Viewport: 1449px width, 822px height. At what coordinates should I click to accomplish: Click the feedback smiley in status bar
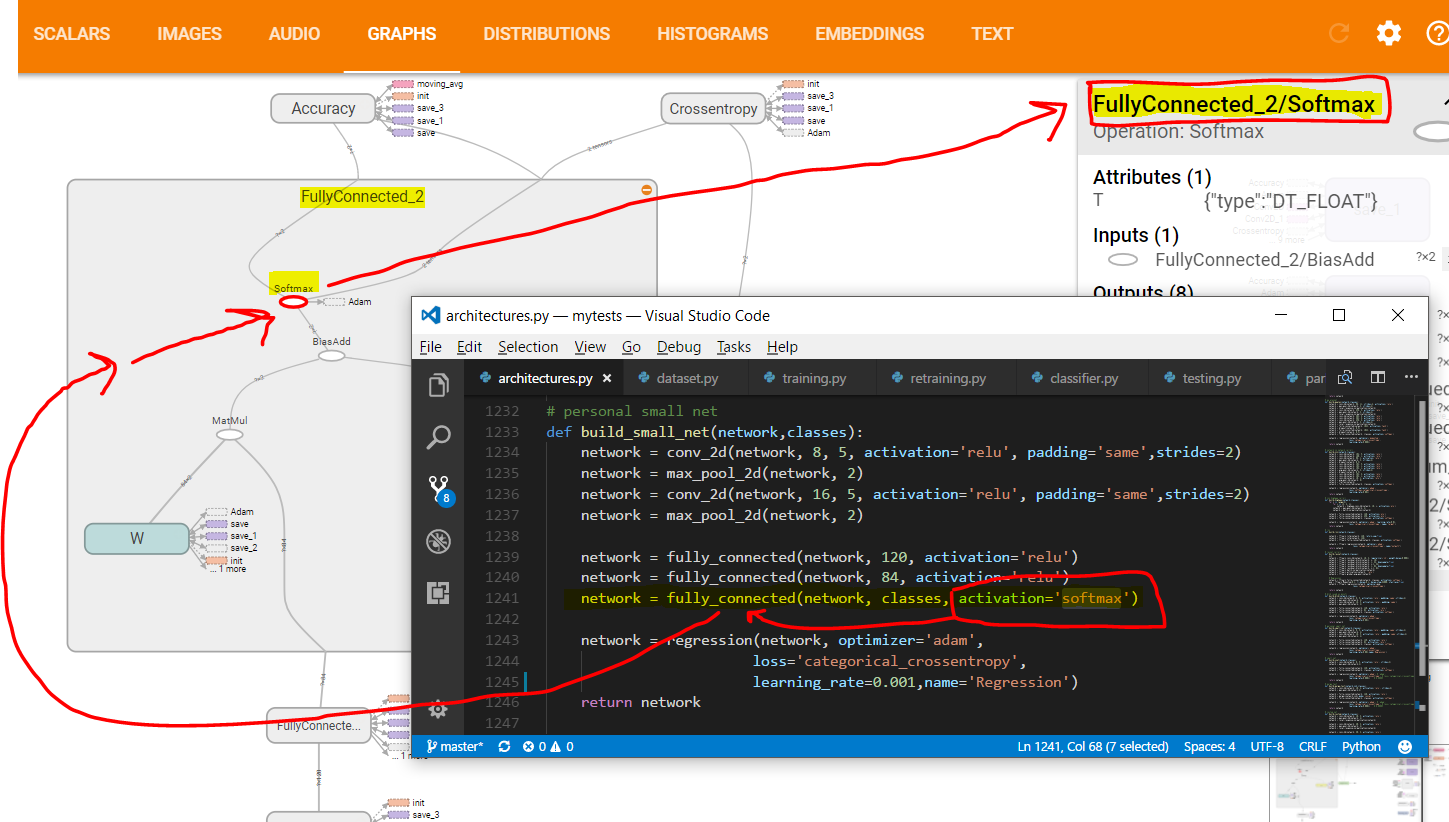tap(1405, 746)
